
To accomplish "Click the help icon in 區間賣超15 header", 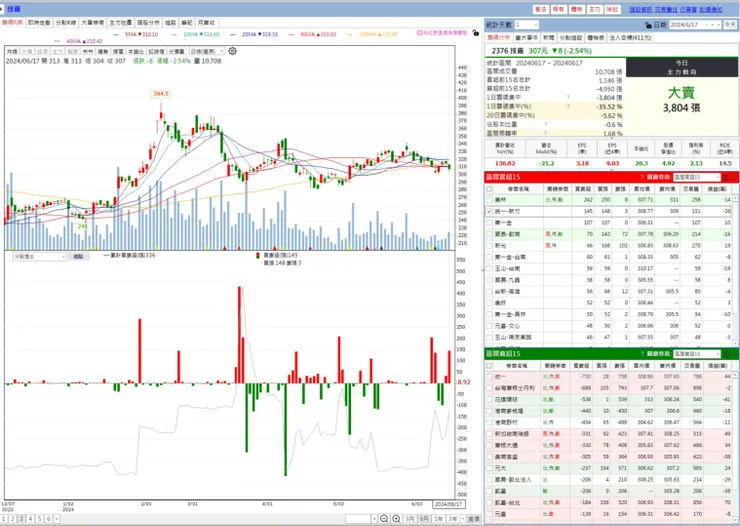I will pyautogui.click(x=642, y=353).
